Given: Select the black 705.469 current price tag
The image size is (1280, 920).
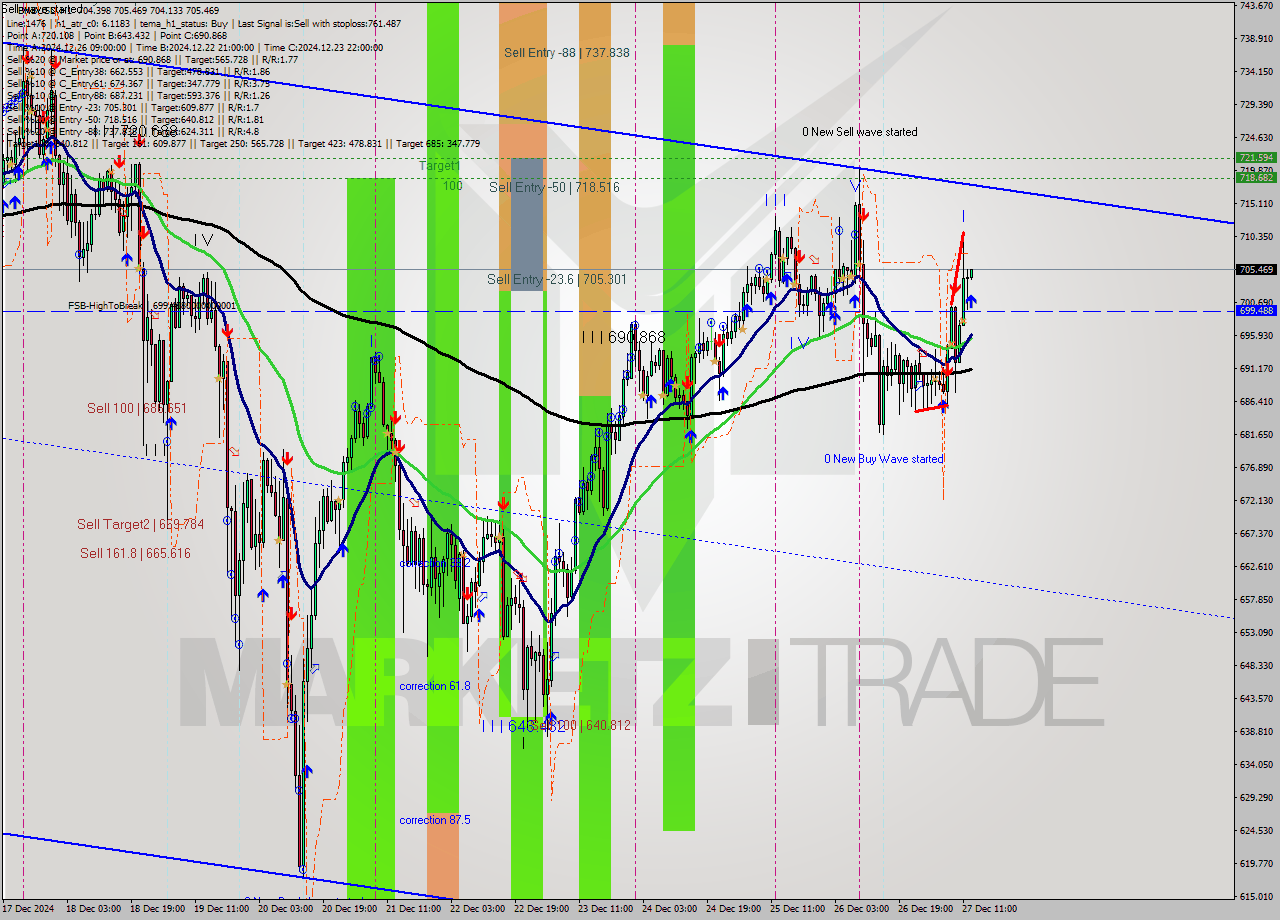Looking at the screenshot, I should point(1256,269).
